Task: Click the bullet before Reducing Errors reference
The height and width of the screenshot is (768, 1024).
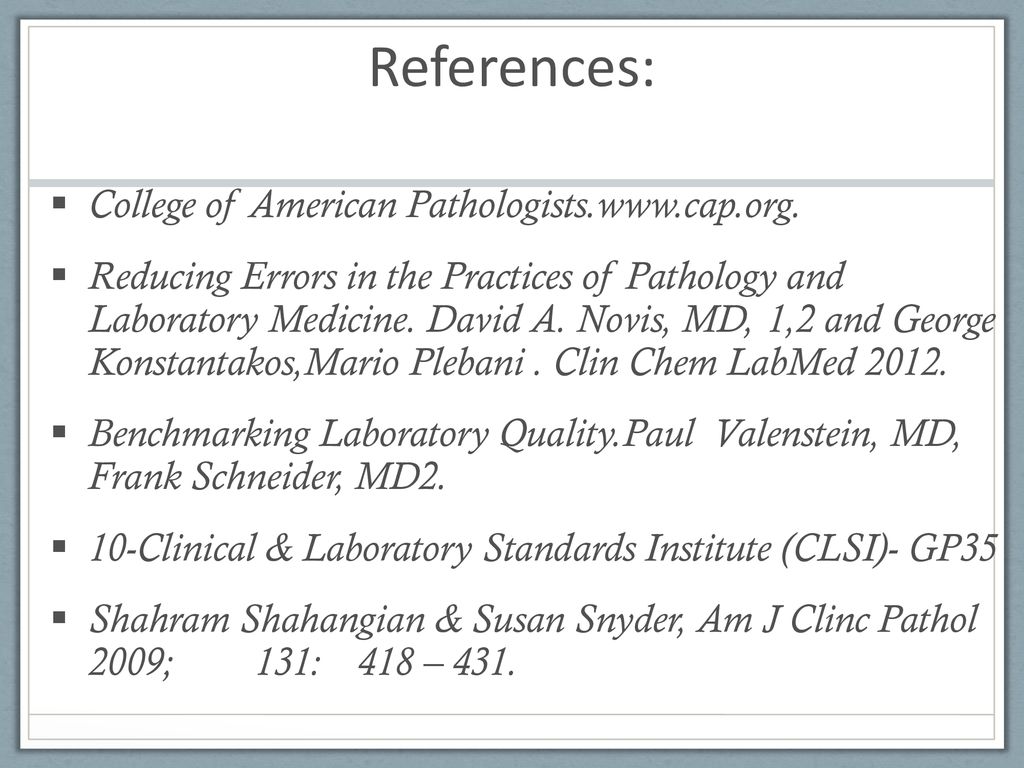Action: point(59,274)
